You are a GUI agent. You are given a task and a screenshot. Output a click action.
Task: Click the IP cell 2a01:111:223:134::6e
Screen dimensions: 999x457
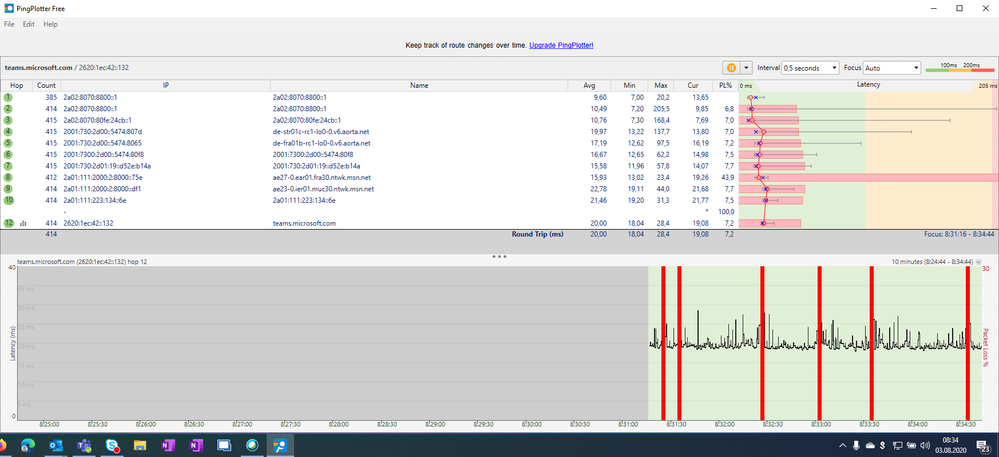[x=94, y=200]
